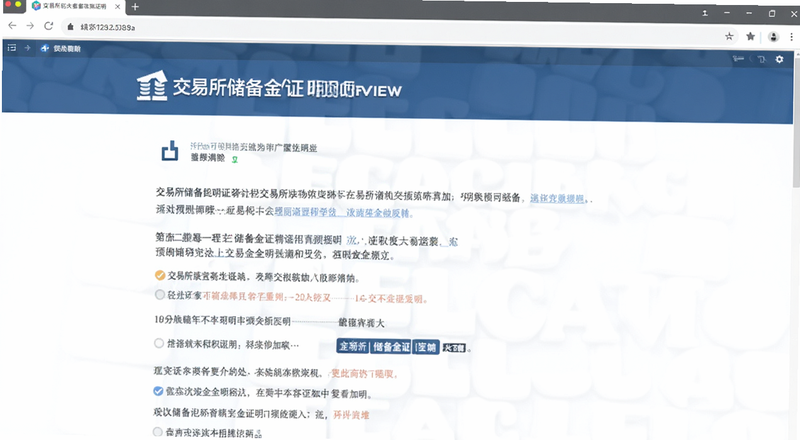Bookmark this page with outline star

click(x=729, y=36)
